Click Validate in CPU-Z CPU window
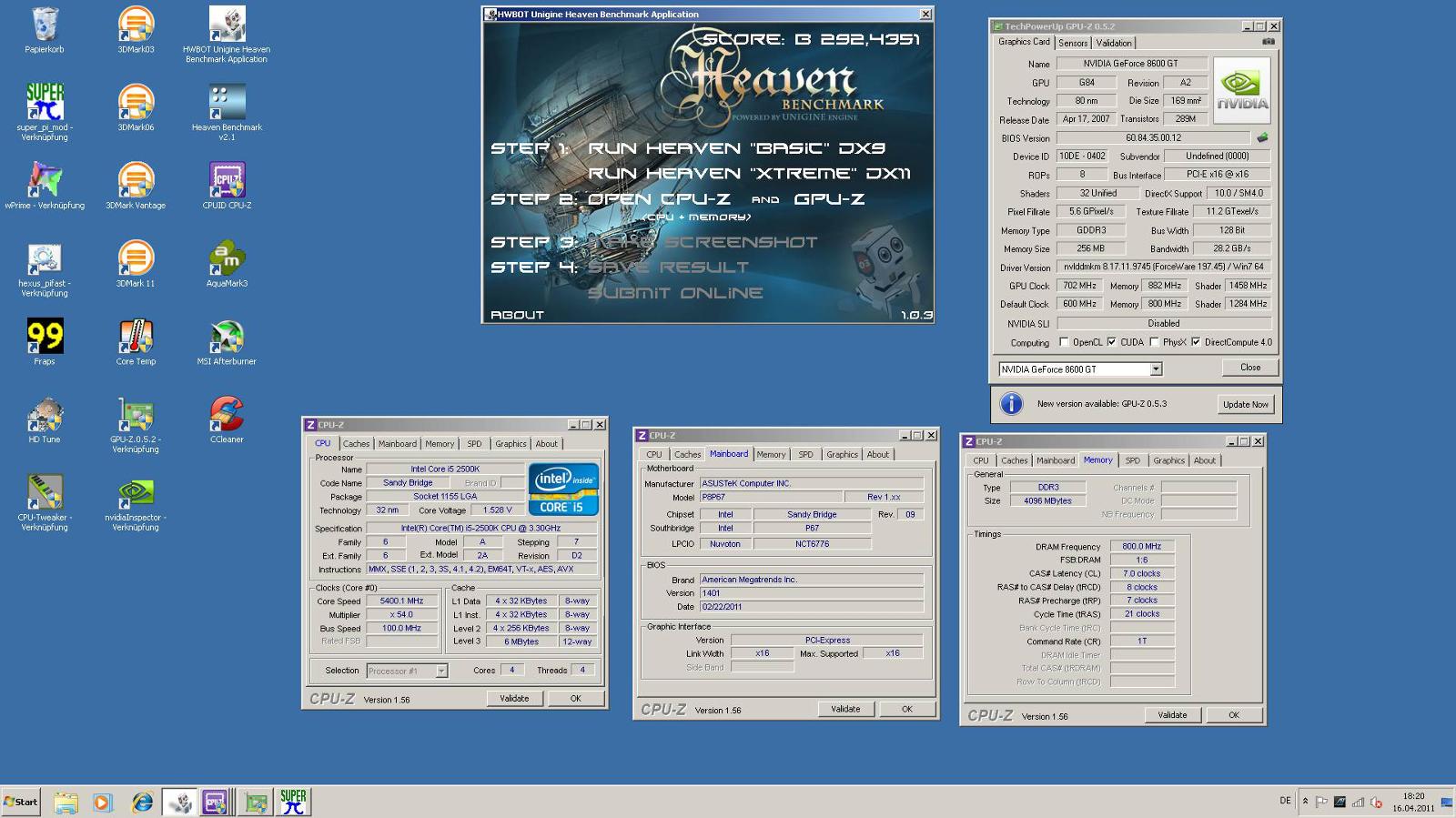Viewport: 1456px width, 818px height. tap(514, 698)
